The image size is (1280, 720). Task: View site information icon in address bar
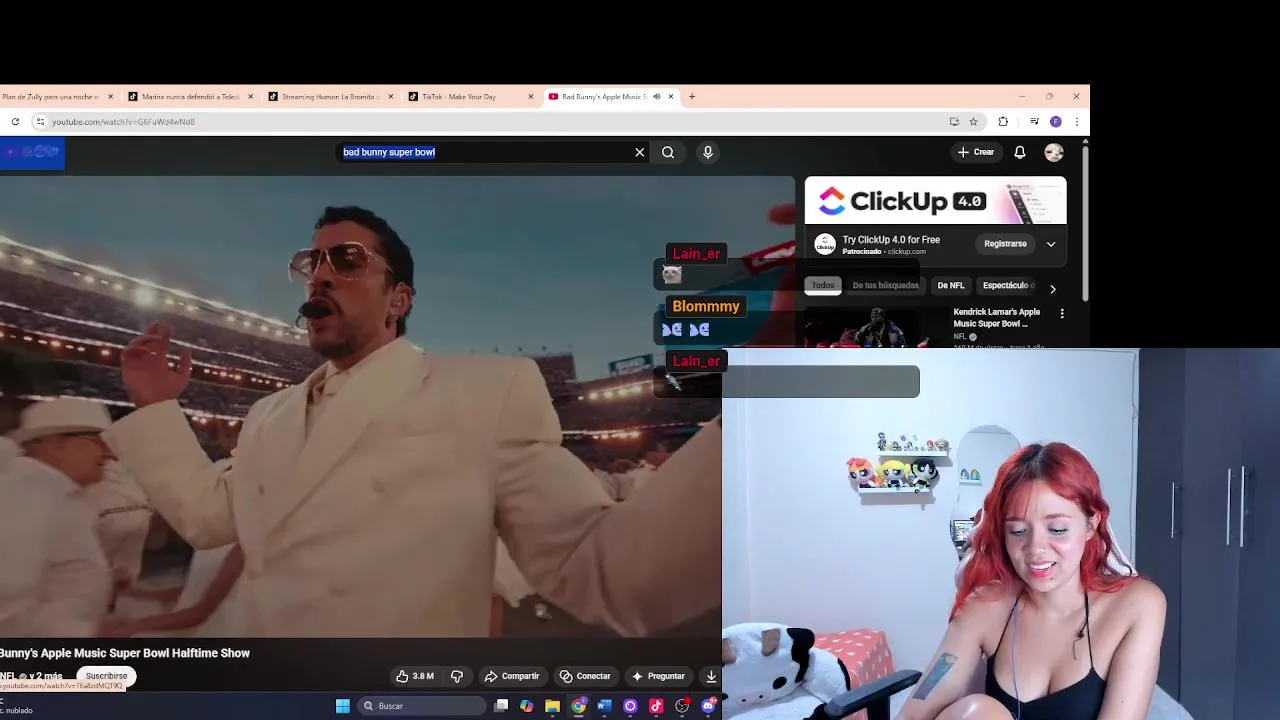[x=40, y=122]
